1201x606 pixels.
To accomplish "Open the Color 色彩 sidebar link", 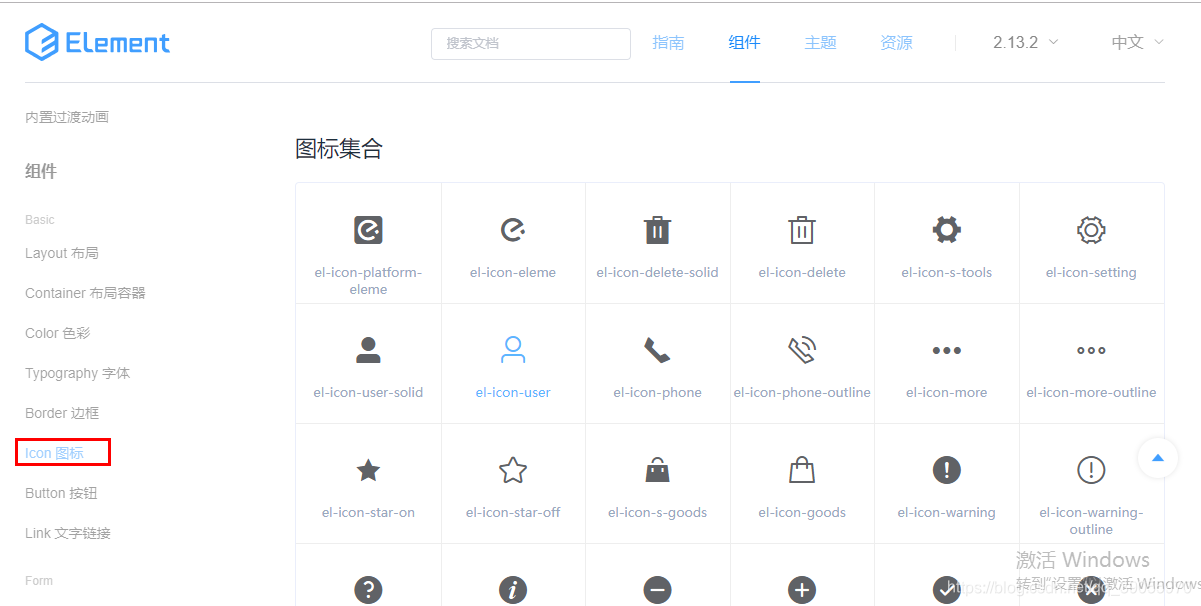I will 58,333.
